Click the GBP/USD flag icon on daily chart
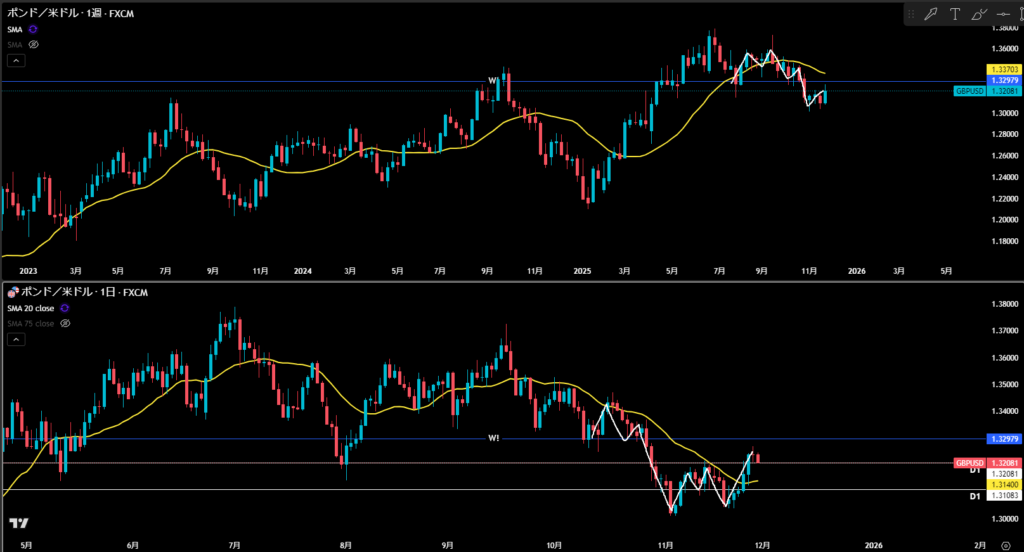 pos(13,292)
